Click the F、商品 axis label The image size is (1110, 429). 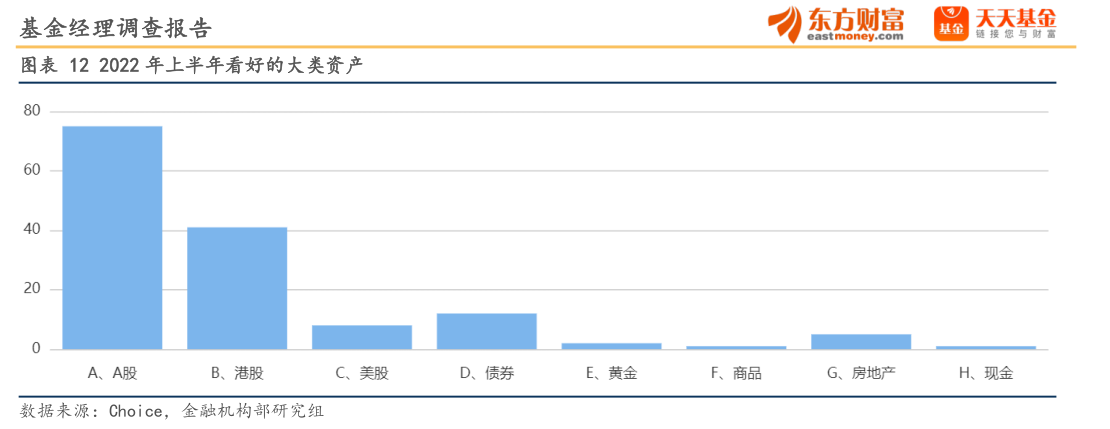point(736,373)
